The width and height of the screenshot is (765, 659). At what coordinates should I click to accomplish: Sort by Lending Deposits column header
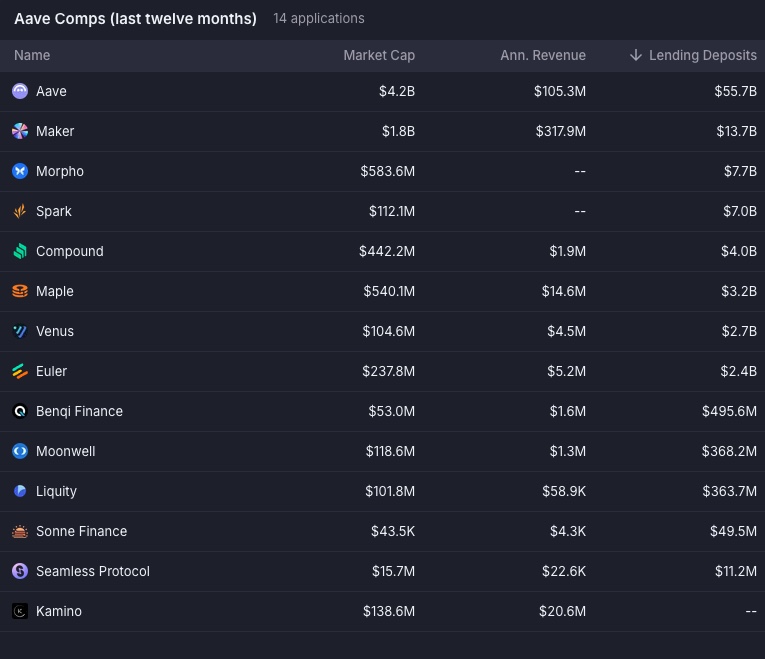[703, 55]
